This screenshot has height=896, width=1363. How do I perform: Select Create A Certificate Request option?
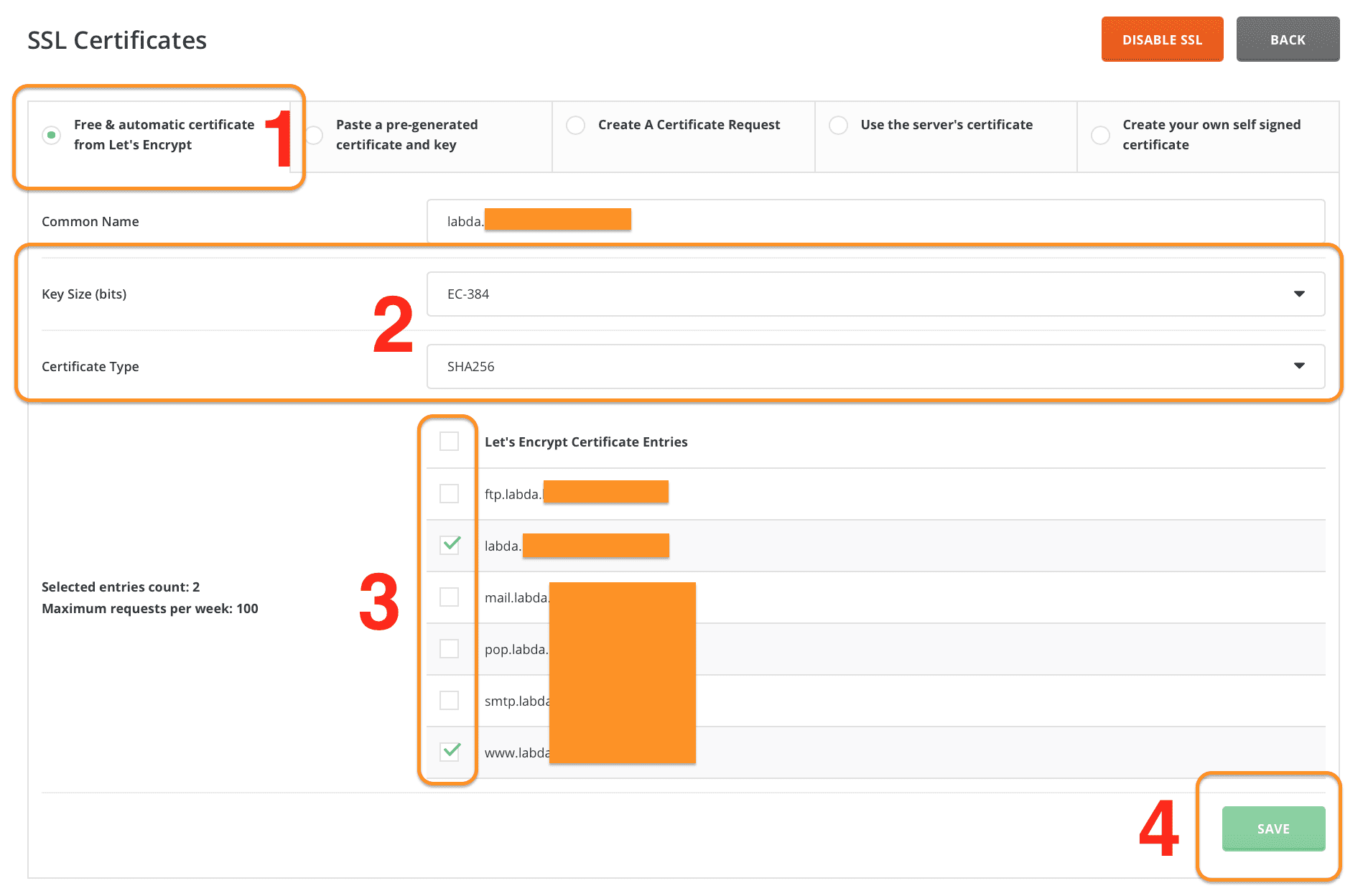575,125
